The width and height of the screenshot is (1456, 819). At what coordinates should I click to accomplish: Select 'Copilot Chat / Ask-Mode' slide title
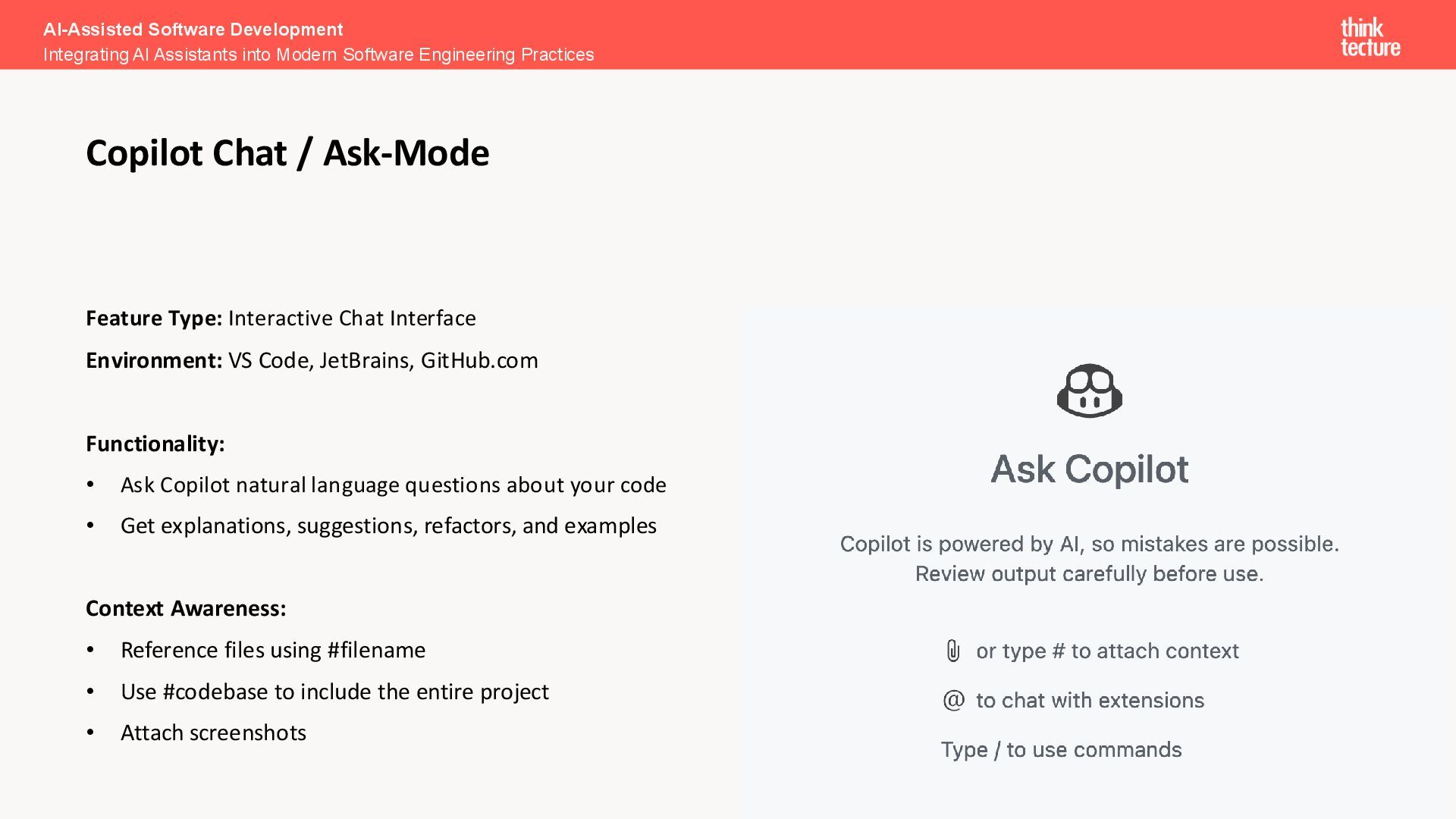287,153
